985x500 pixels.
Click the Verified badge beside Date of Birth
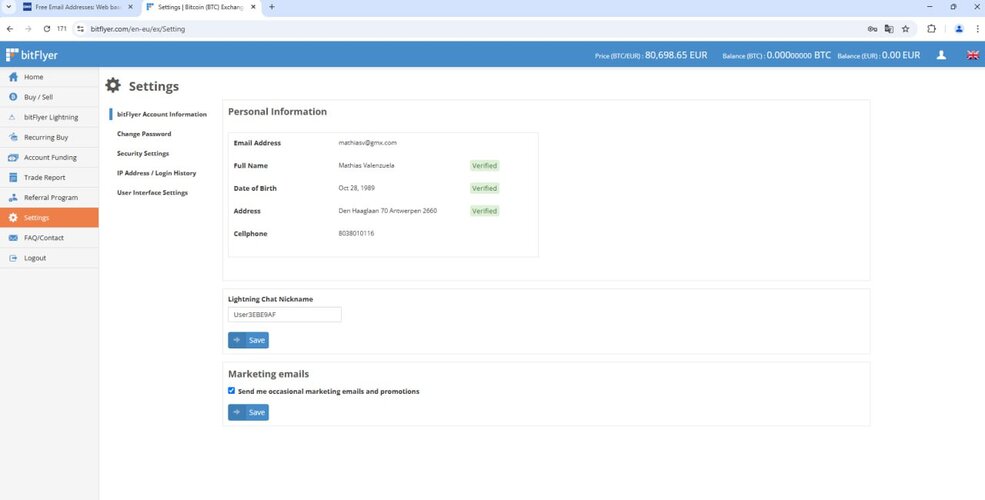(484, 188)
